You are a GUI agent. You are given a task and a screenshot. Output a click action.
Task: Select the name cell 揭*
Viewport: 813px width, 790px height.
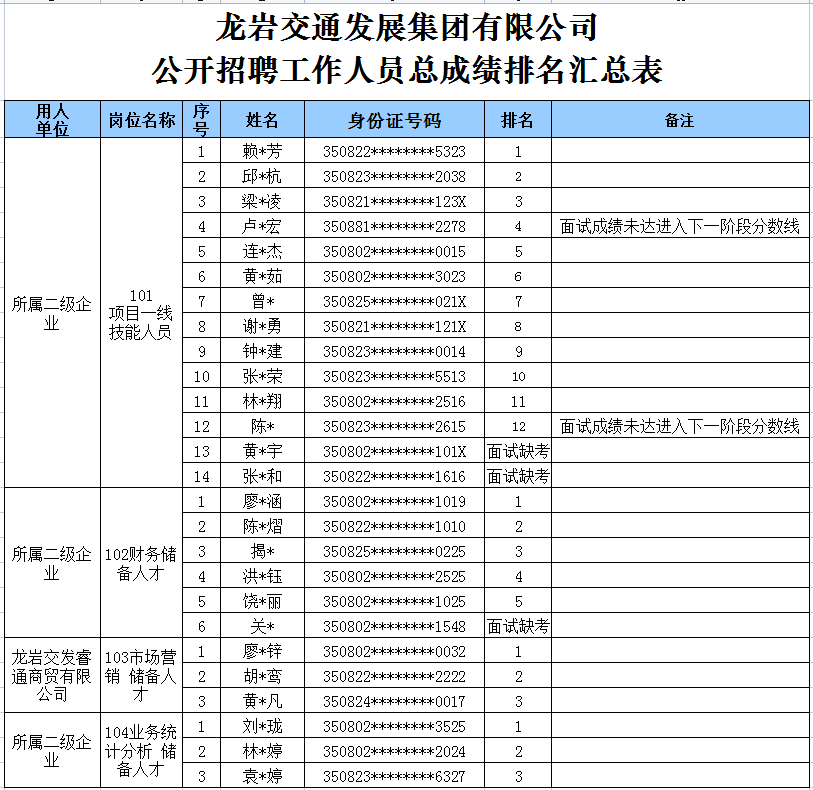coord(262,551)
